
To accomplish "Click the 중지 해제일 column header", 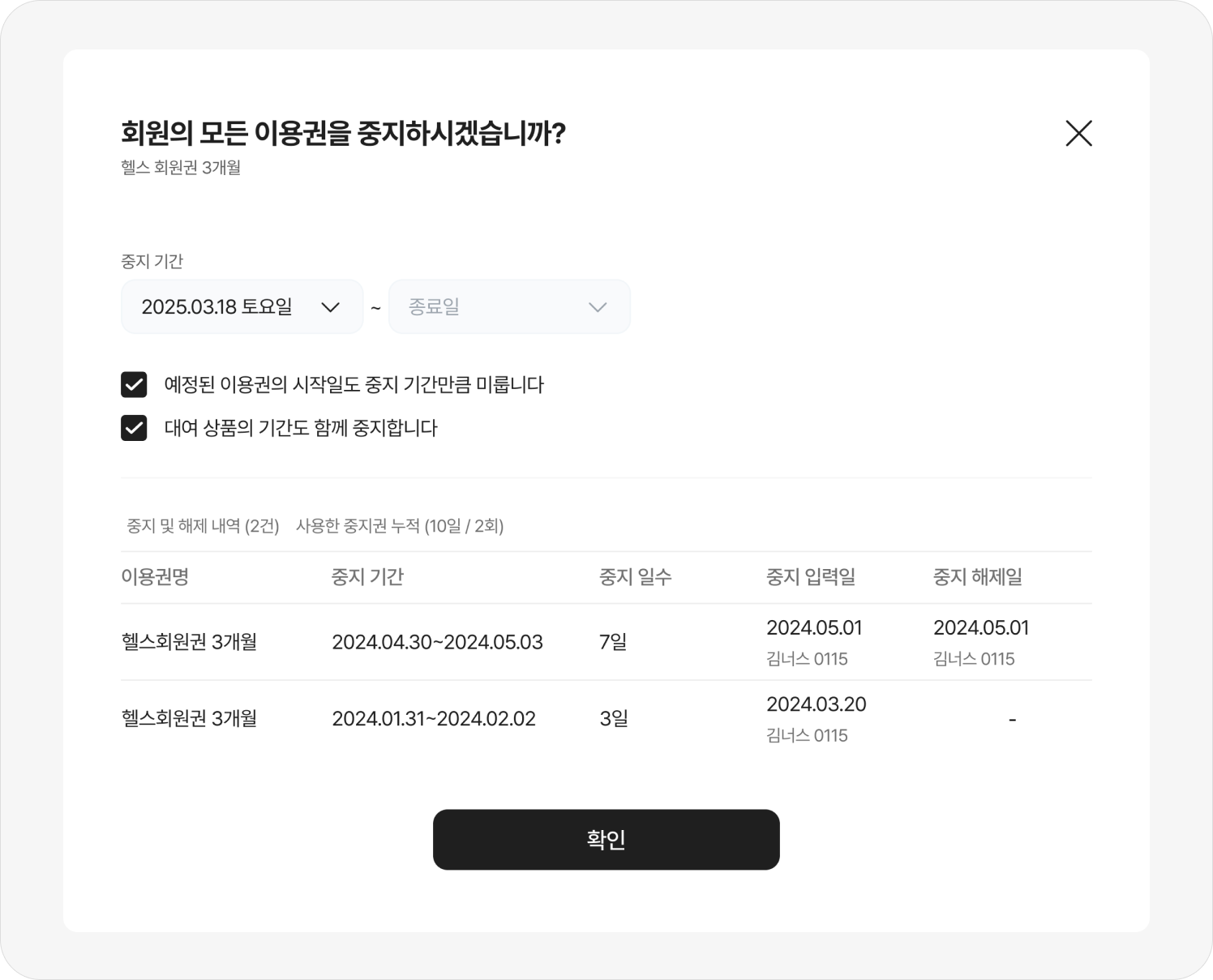I will 978,577.
